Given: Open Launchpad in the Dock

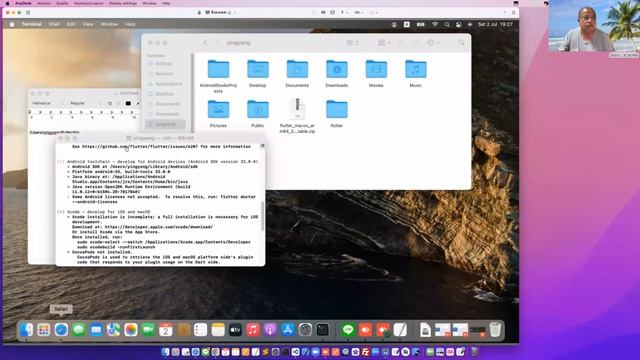Looking at the screenshot, I should (x=44, y=330).
